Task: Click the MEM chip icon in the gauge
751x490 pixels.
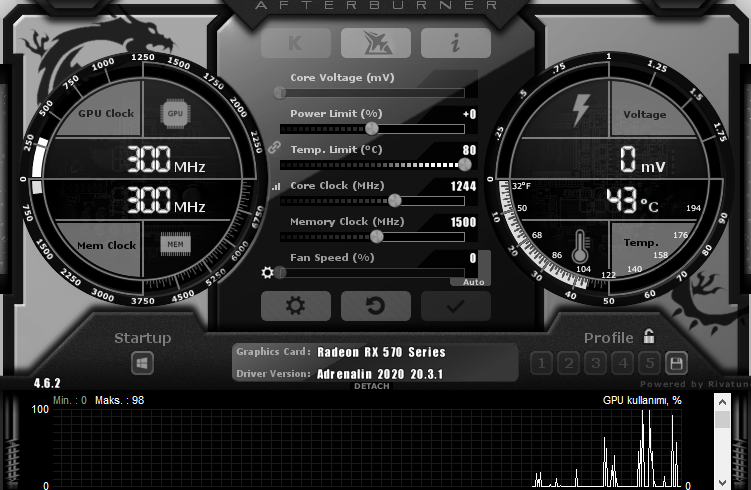Action: 175,244
